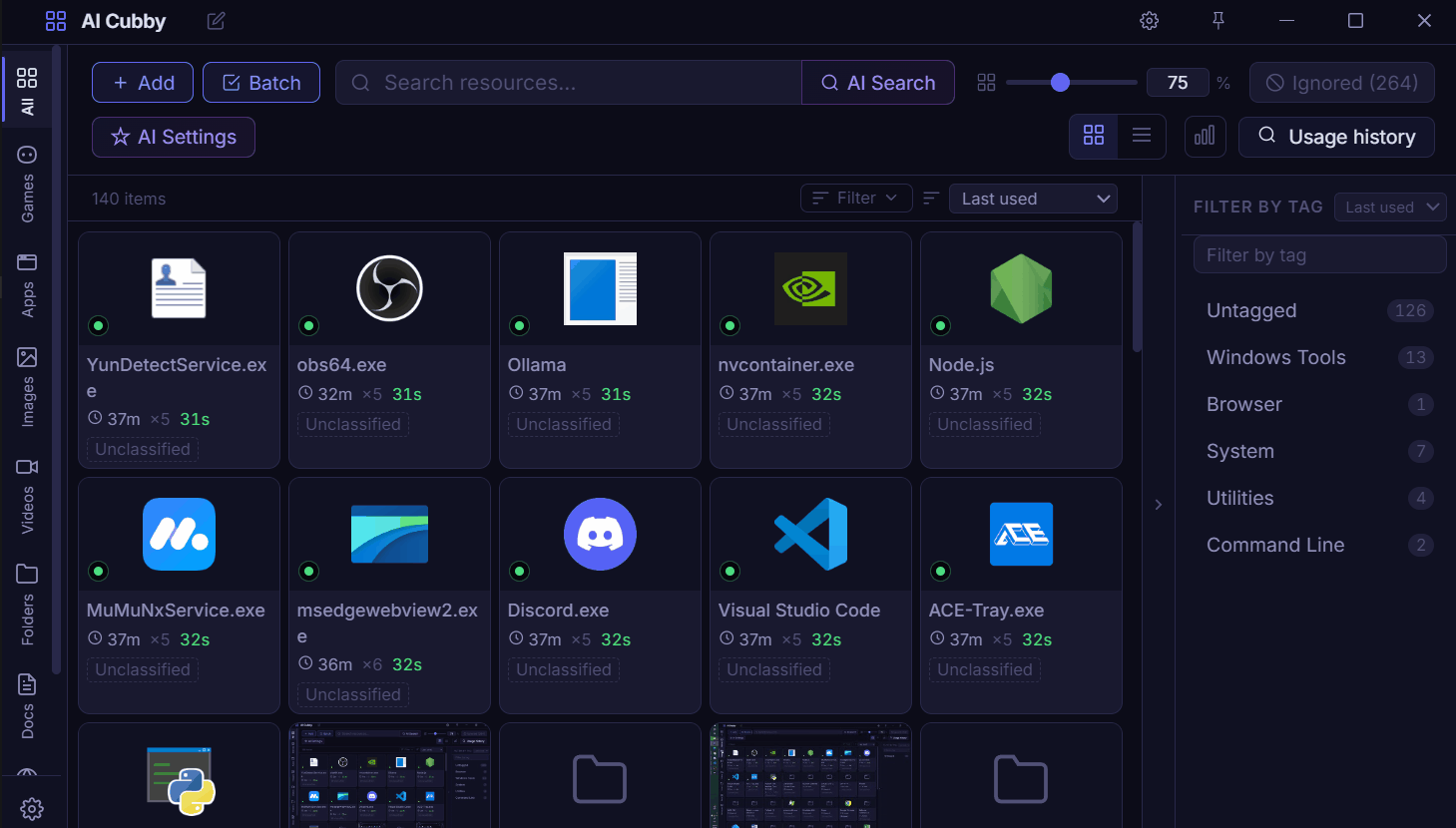The image size is (1456, 828).
Task: Select the System tag filter
Action: click(x=1319, y=451)
